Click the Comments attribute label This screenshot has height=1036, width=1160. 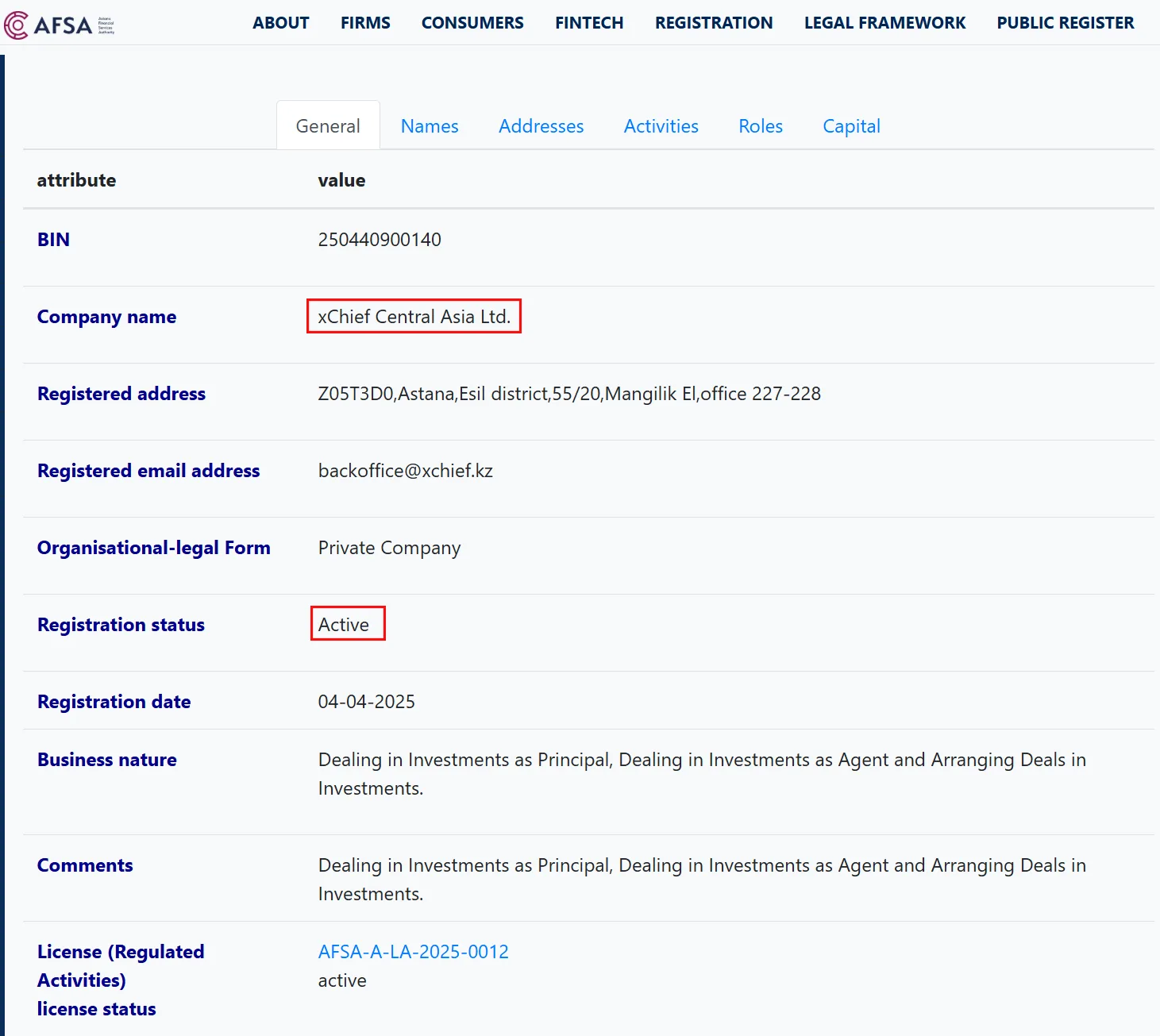tap(85, 865)
